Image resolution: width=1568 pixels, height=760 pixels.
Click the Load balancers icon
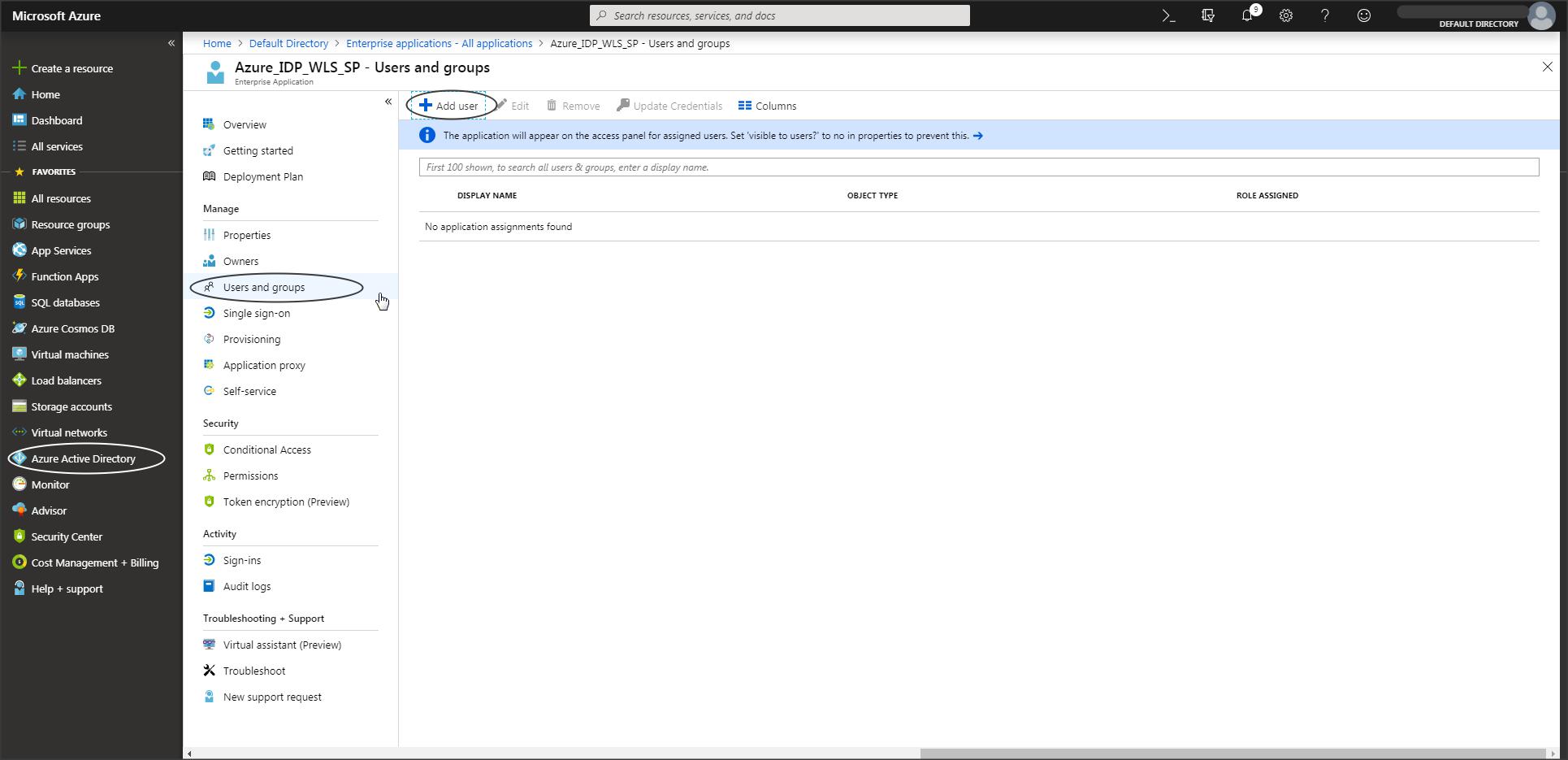click(x=19, y=380)
